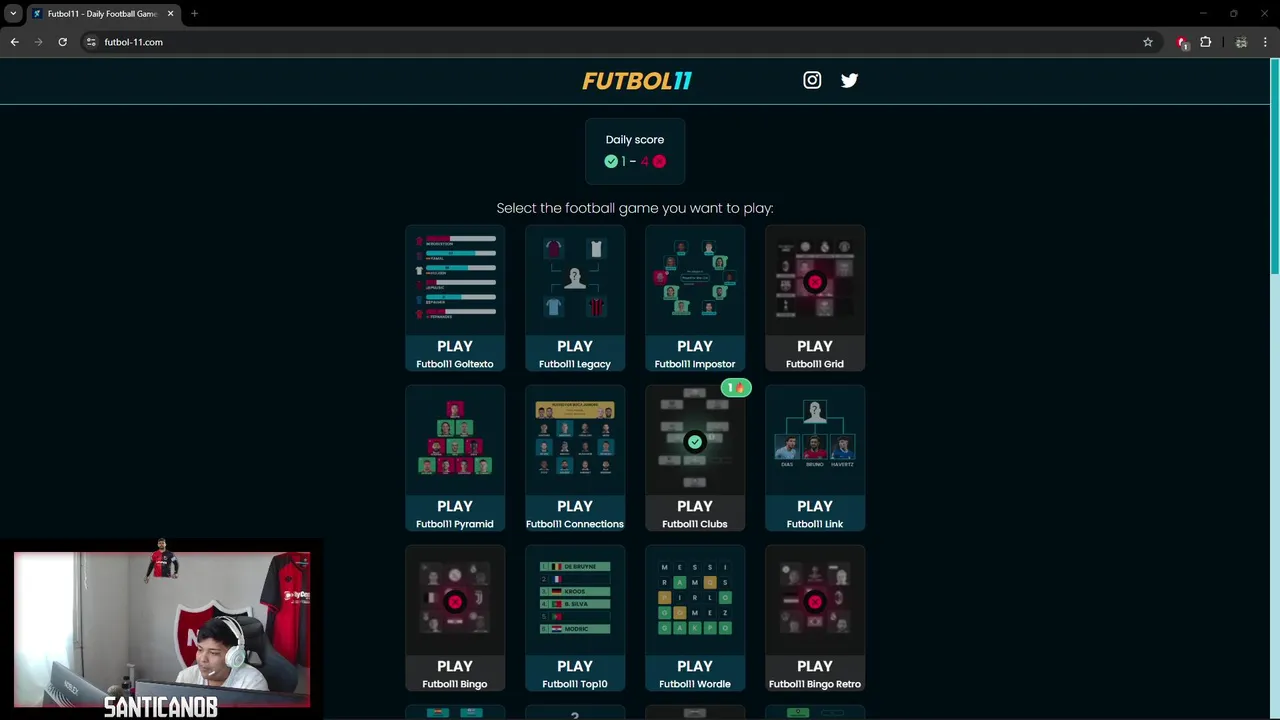Click the page vertical scrollbar
Image resolution: width=1280 pixels, height=720 pixels.
pos(1275,165)
